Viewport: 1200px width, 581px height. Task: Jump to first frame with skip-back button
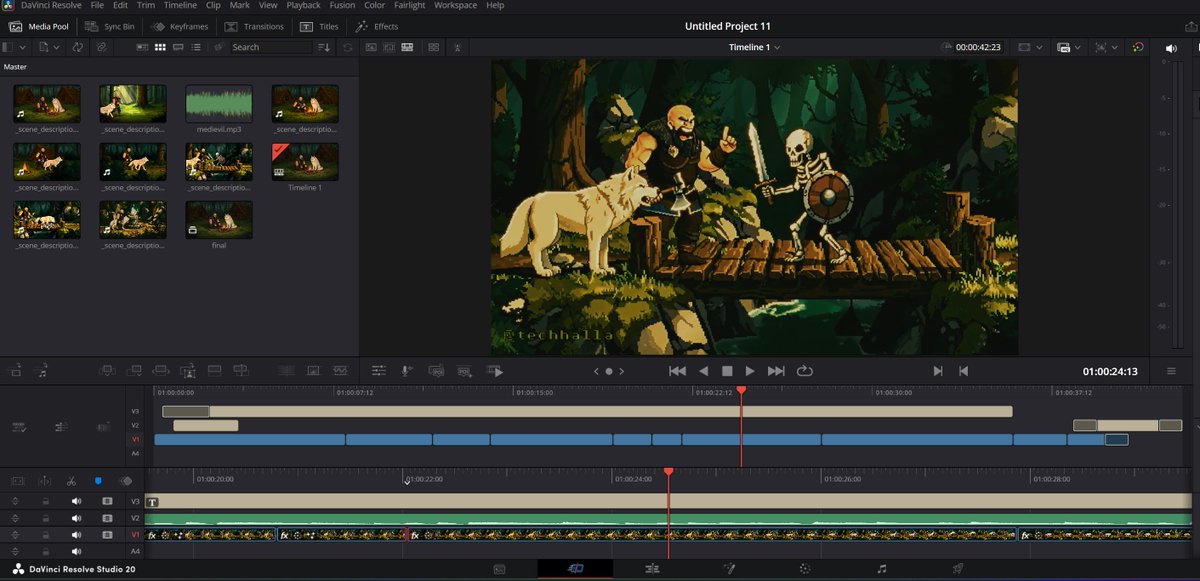tap(677, 371)
